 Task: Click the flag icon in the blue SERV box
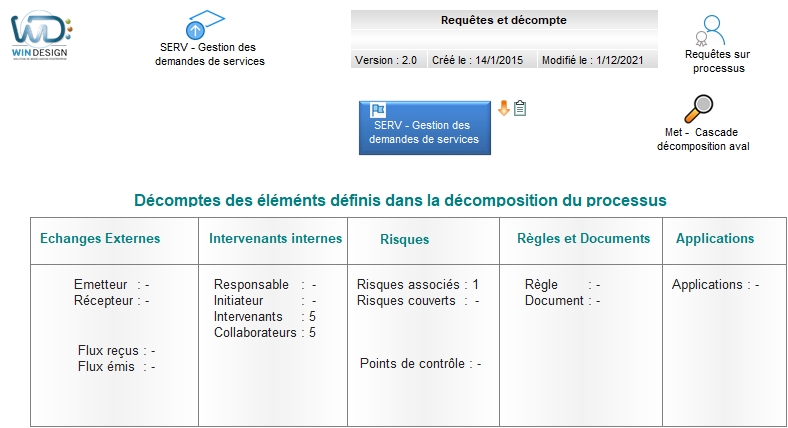(378, 110)
